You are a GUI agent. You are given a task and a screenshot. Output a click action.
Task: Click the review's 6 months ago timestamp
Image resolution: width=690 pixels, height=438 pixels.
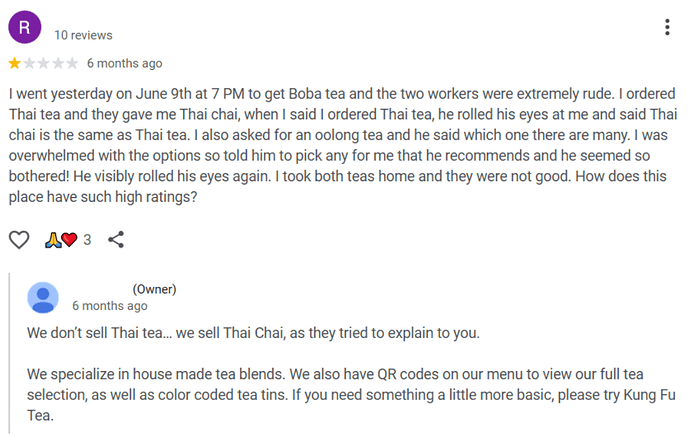[x=124, y=64]
